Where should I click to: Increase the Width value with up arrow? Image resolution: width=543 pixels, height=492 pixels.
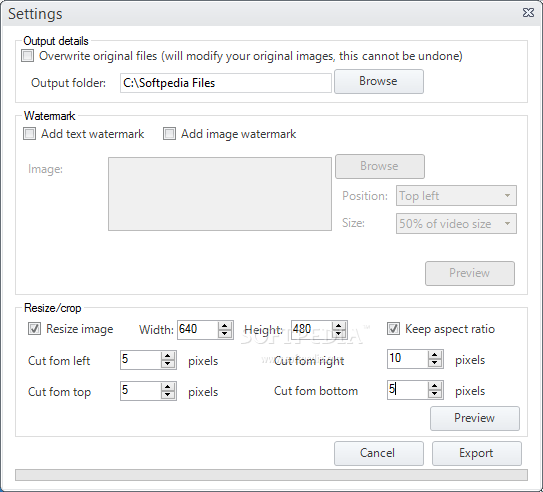coord(225,326)
